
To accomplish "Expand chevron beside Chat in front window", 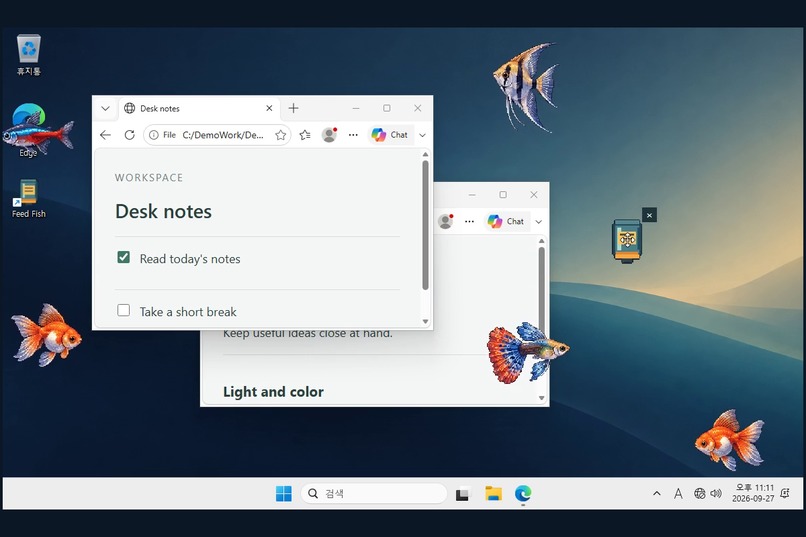I will click(x=423, y=135).
